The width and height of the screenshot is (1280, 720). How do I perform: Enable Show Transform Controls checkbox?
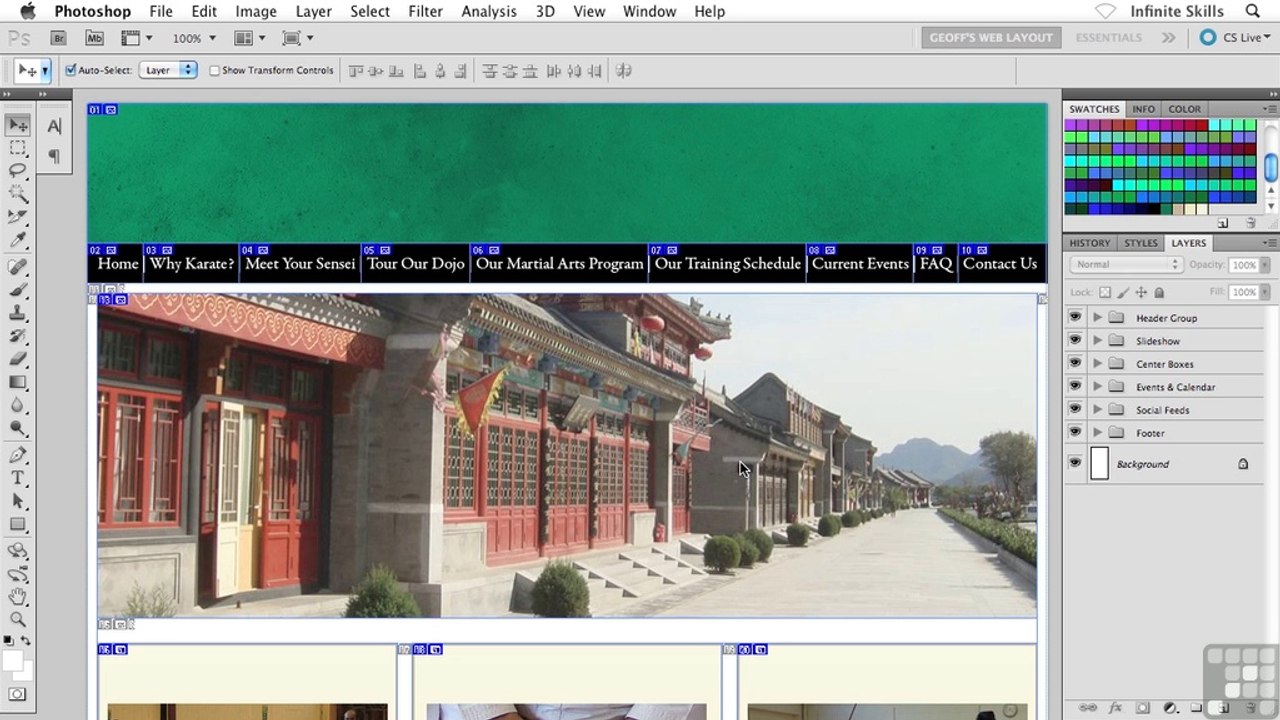tap(214, 70)
